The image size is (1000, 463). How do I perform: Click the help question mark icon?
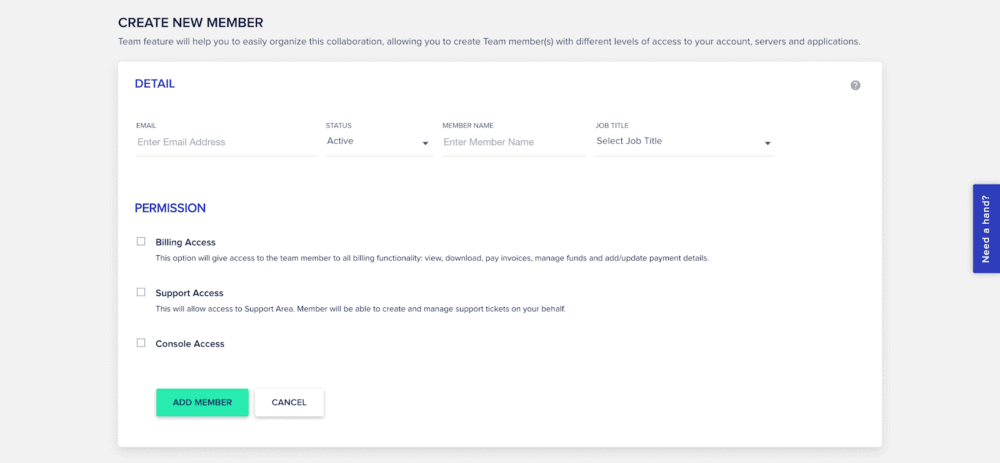tap(855, 85)
